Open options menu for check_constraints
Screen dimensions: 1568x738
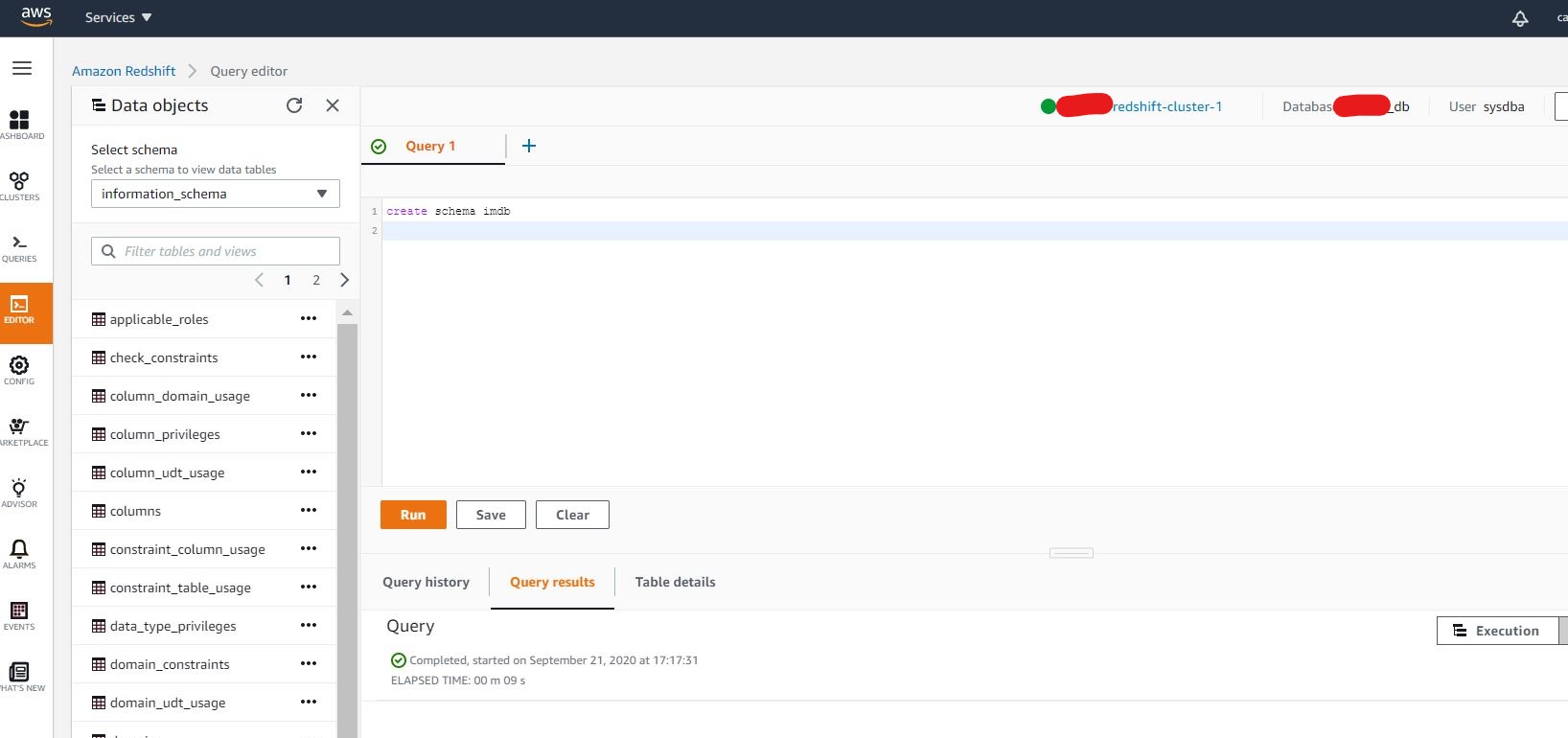[309, 357]
